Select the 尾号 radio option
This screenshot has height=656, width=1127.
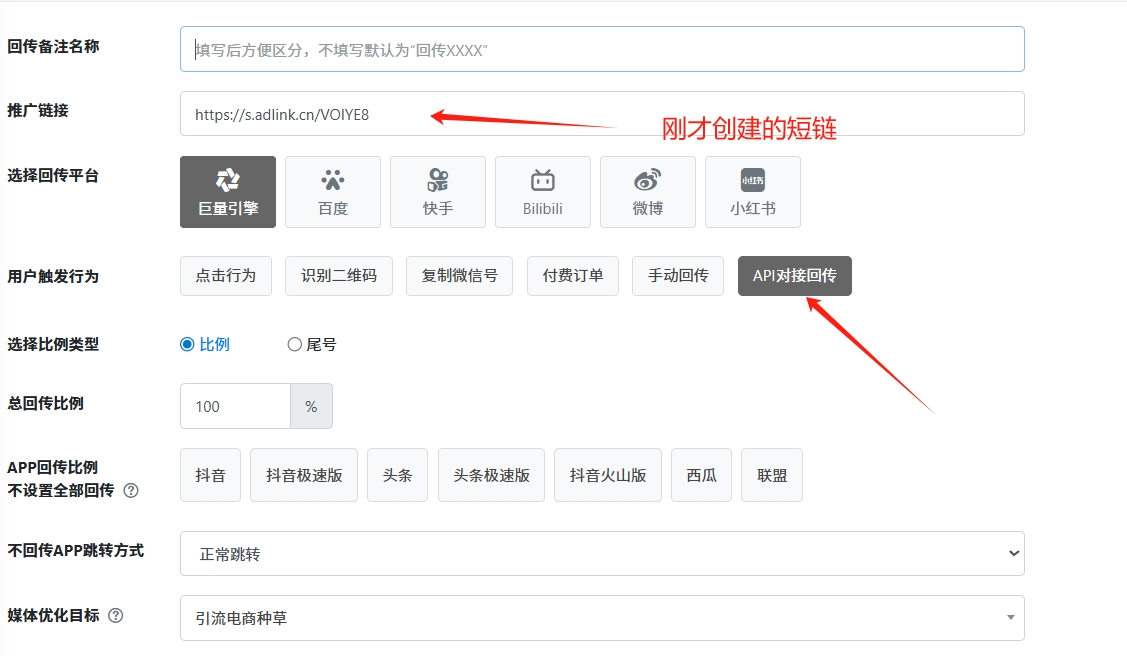click(294, 344)
